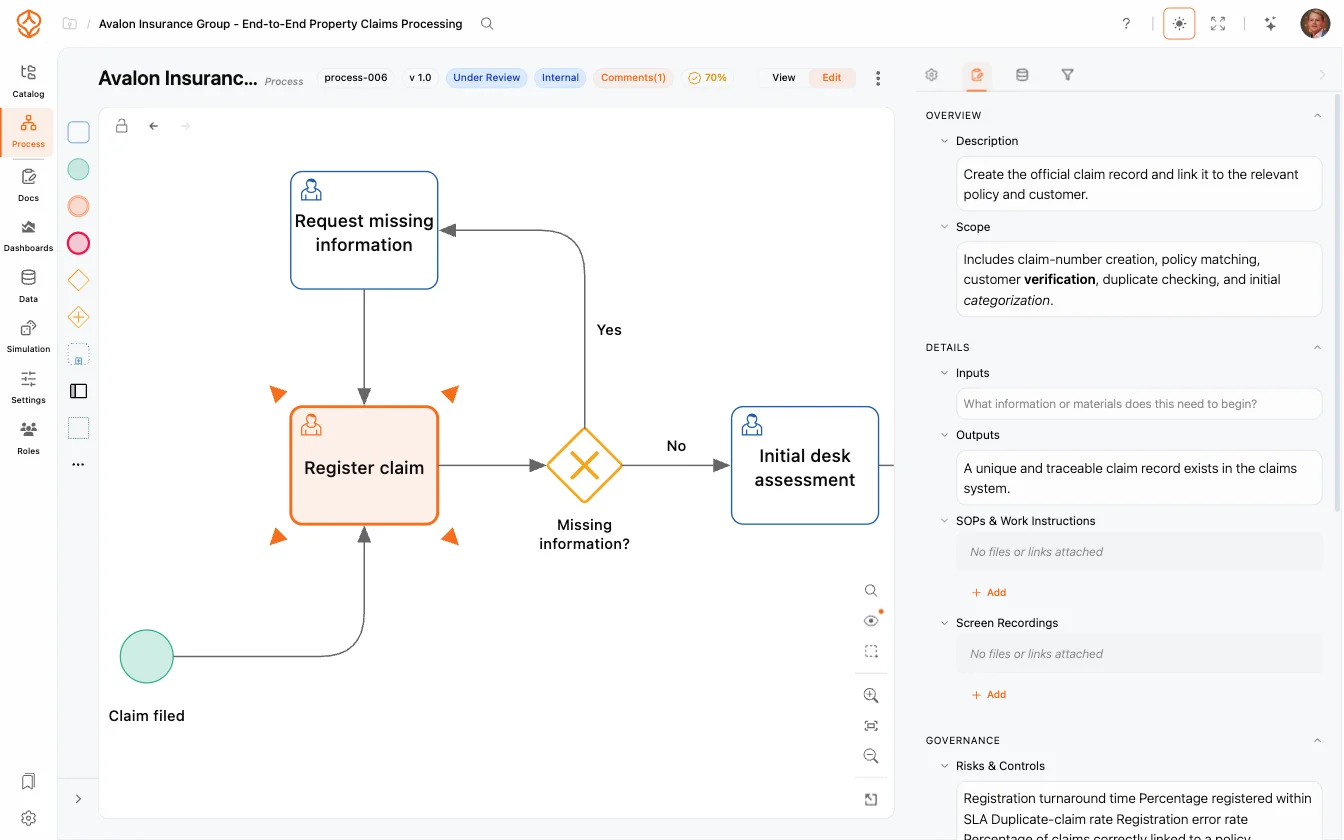
Task: Open the three-dot process options menu
Action: click(878, 78)
